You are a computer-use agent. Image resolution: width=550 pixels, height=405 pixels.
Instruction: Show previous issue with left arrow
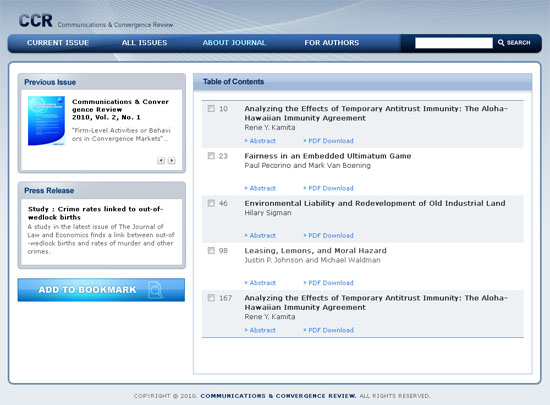(x=161, y=161)
